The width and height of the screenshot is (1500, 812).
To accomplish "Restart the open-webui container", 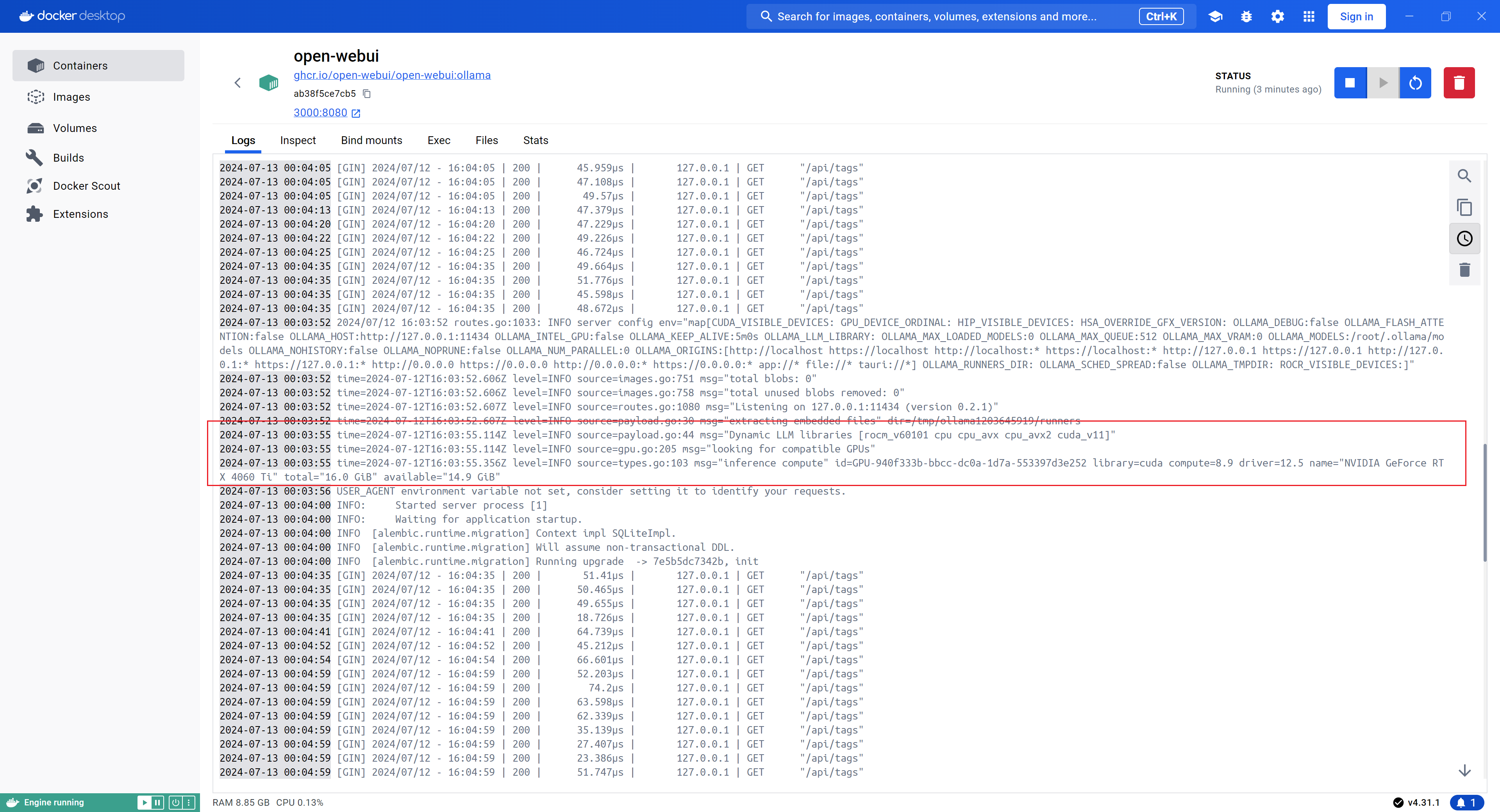I will coord(1416,83).
